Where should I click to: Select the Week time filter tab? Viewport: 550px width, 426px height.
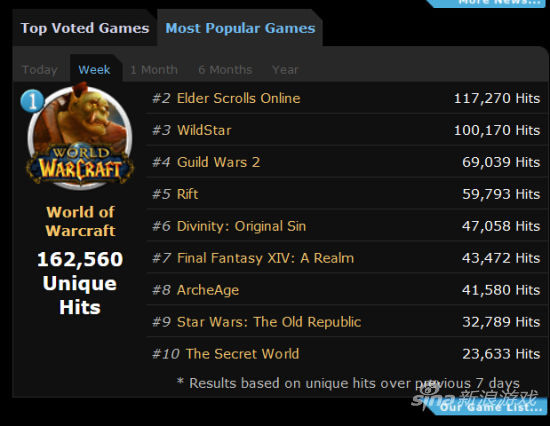tap(94, 69)
